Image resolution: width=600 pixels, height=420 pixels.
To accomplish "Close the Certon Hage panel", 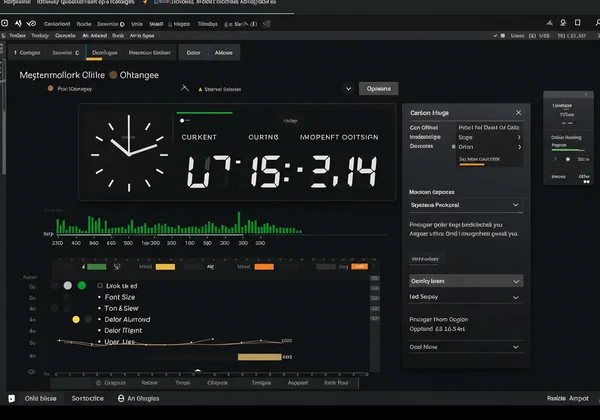I will (518, 112).
